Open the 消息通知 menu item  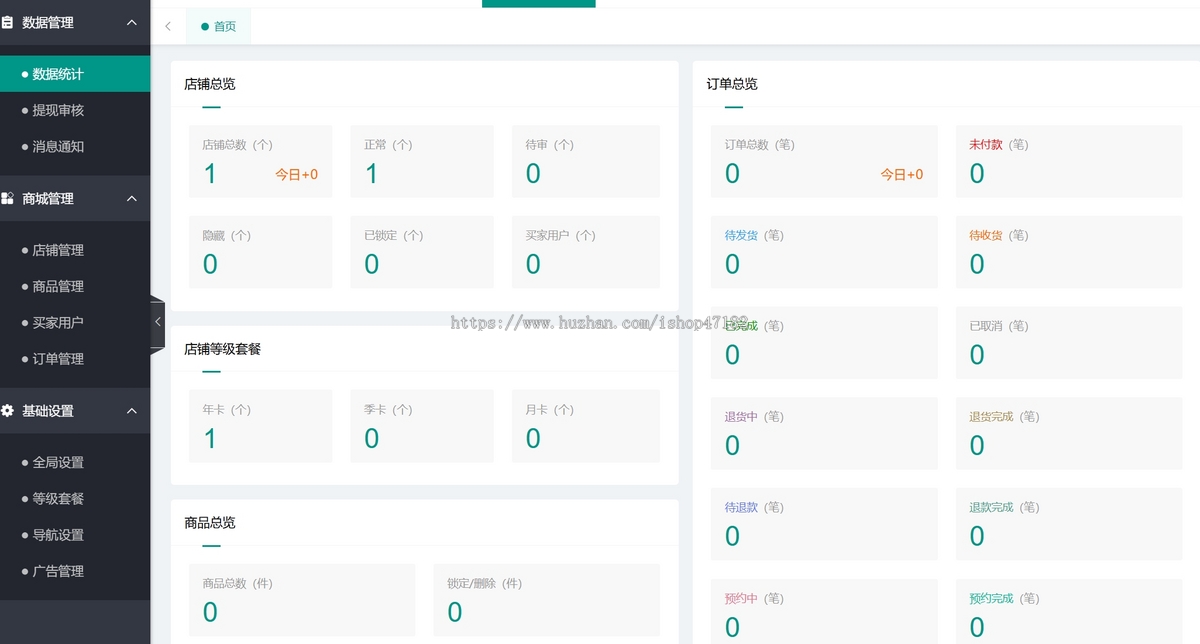coord(75,146)
